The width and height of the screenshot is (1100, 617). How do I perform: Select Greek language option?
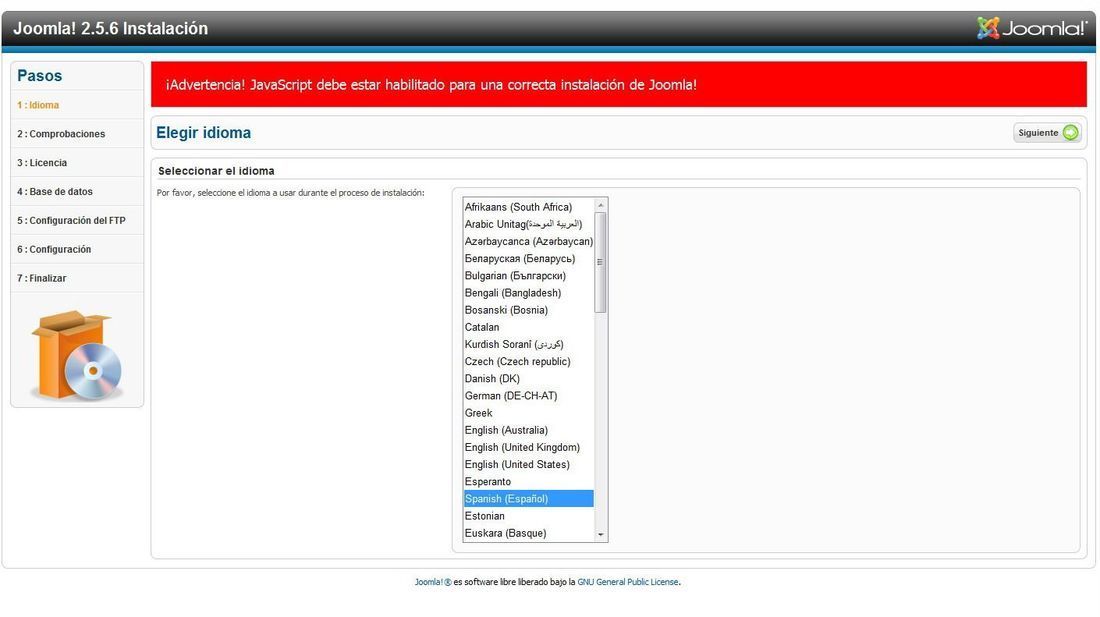click(529, 413)
